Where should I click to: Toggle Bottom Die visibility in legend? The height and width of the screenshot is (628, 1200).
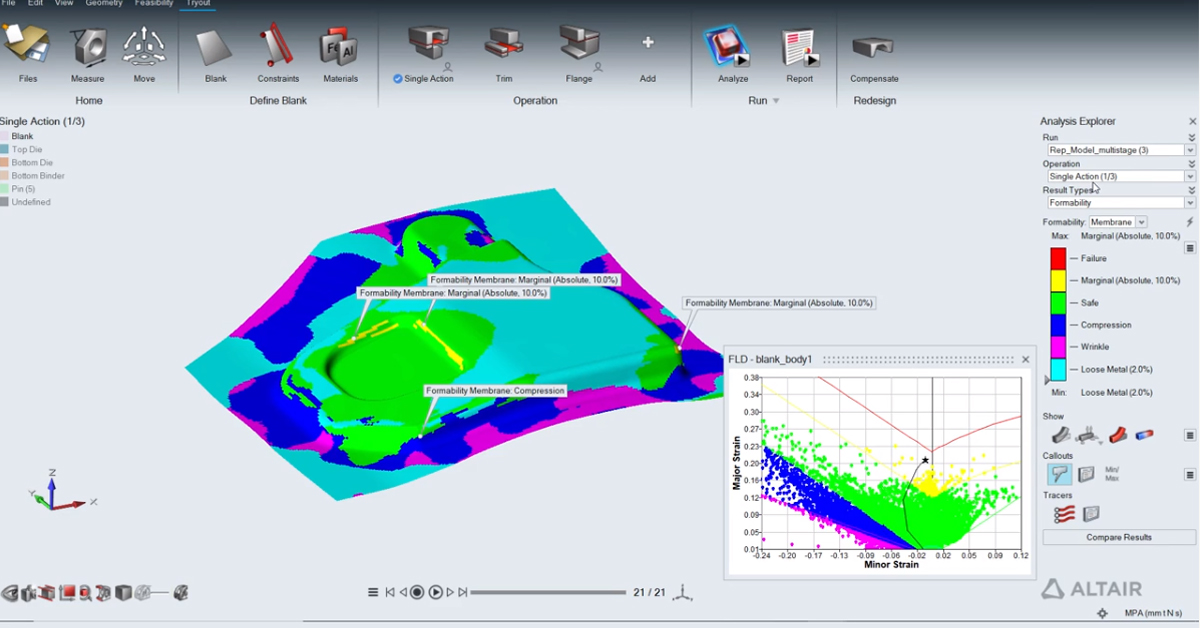[27, 162]
